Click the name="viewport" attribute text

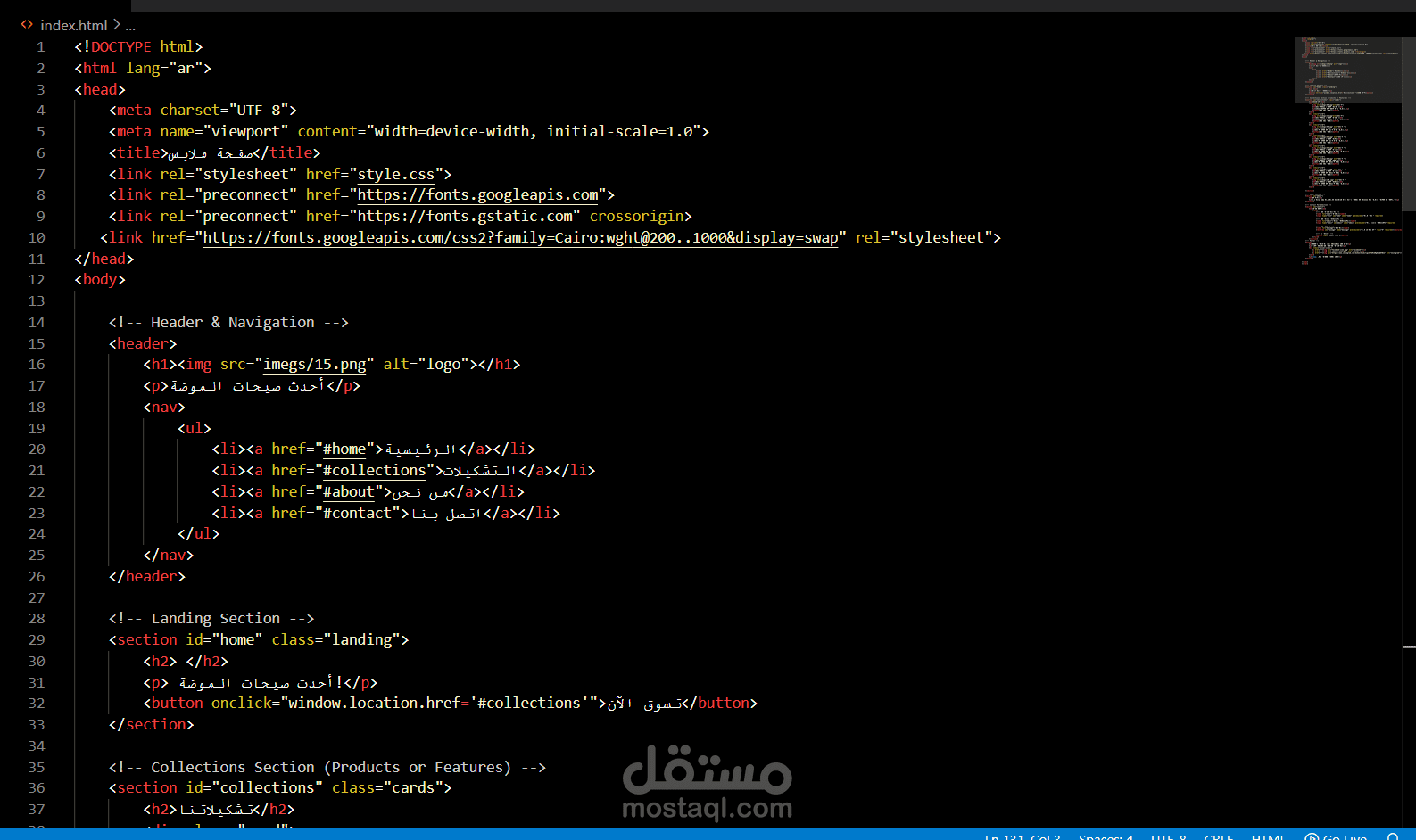224,131
